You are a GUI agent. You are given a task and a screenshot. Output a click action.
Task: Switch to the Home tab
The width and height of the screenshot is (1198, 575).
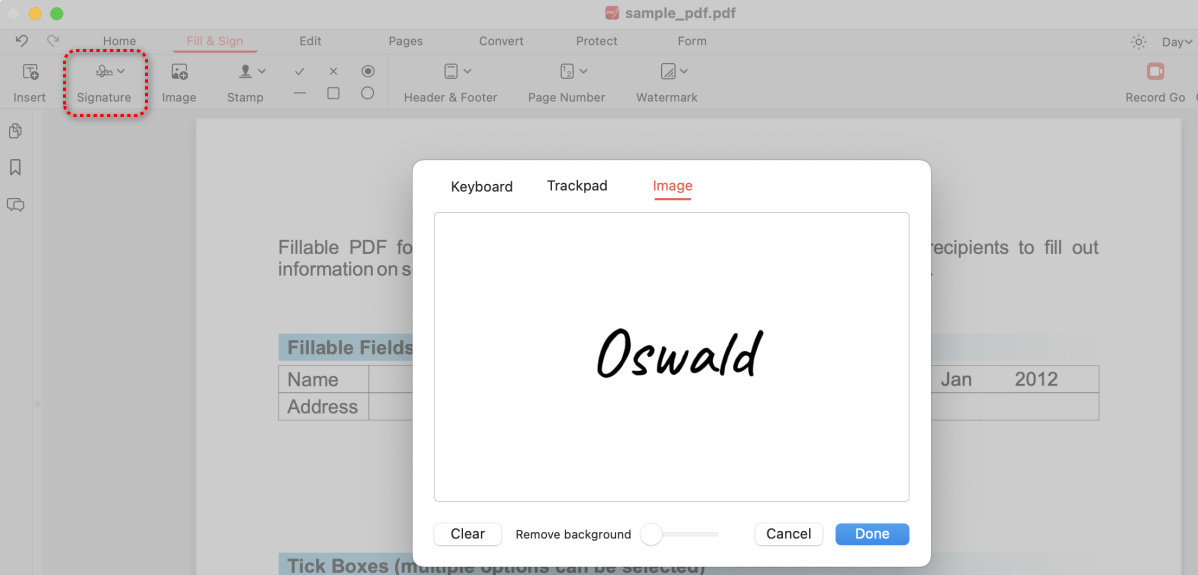119,41
